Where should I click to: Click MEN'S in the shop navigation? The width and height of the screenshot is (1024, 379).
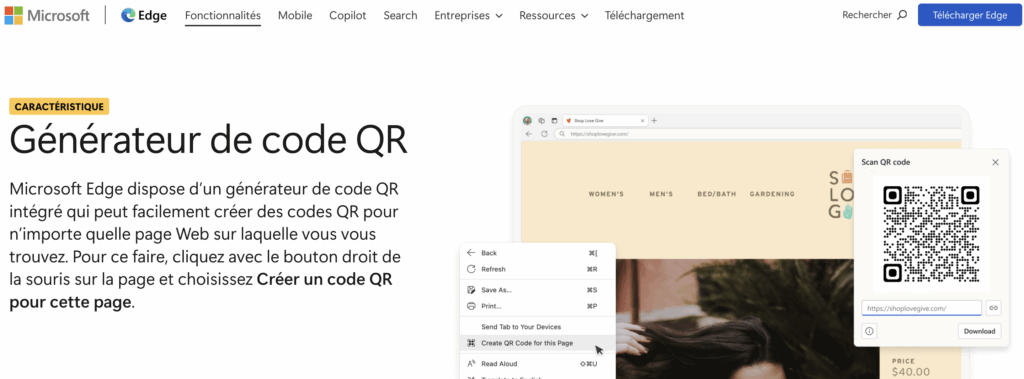[661, 194]
